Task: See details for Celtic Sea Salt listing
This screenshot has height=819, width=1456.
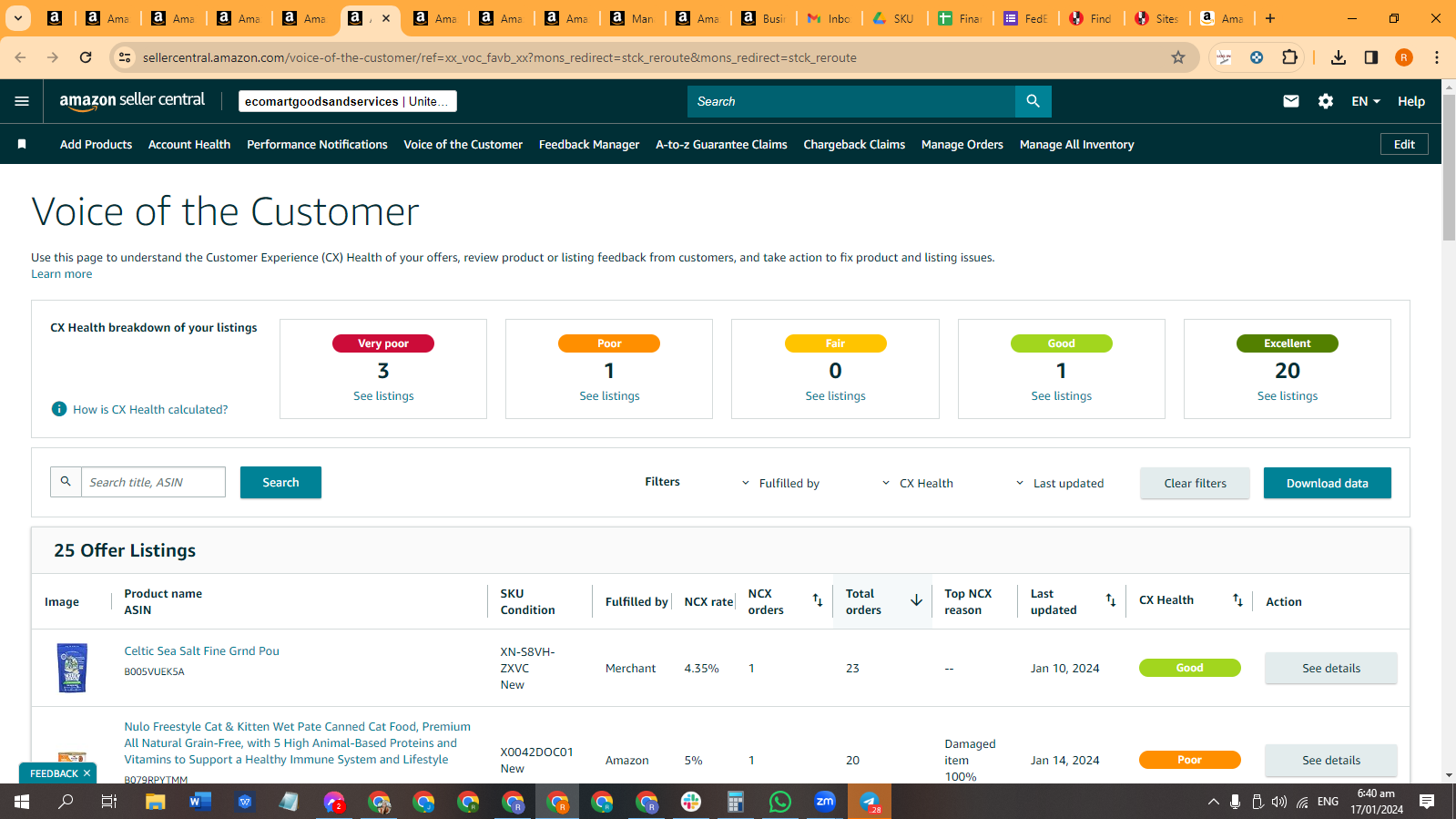Action: click(1330, 668)
